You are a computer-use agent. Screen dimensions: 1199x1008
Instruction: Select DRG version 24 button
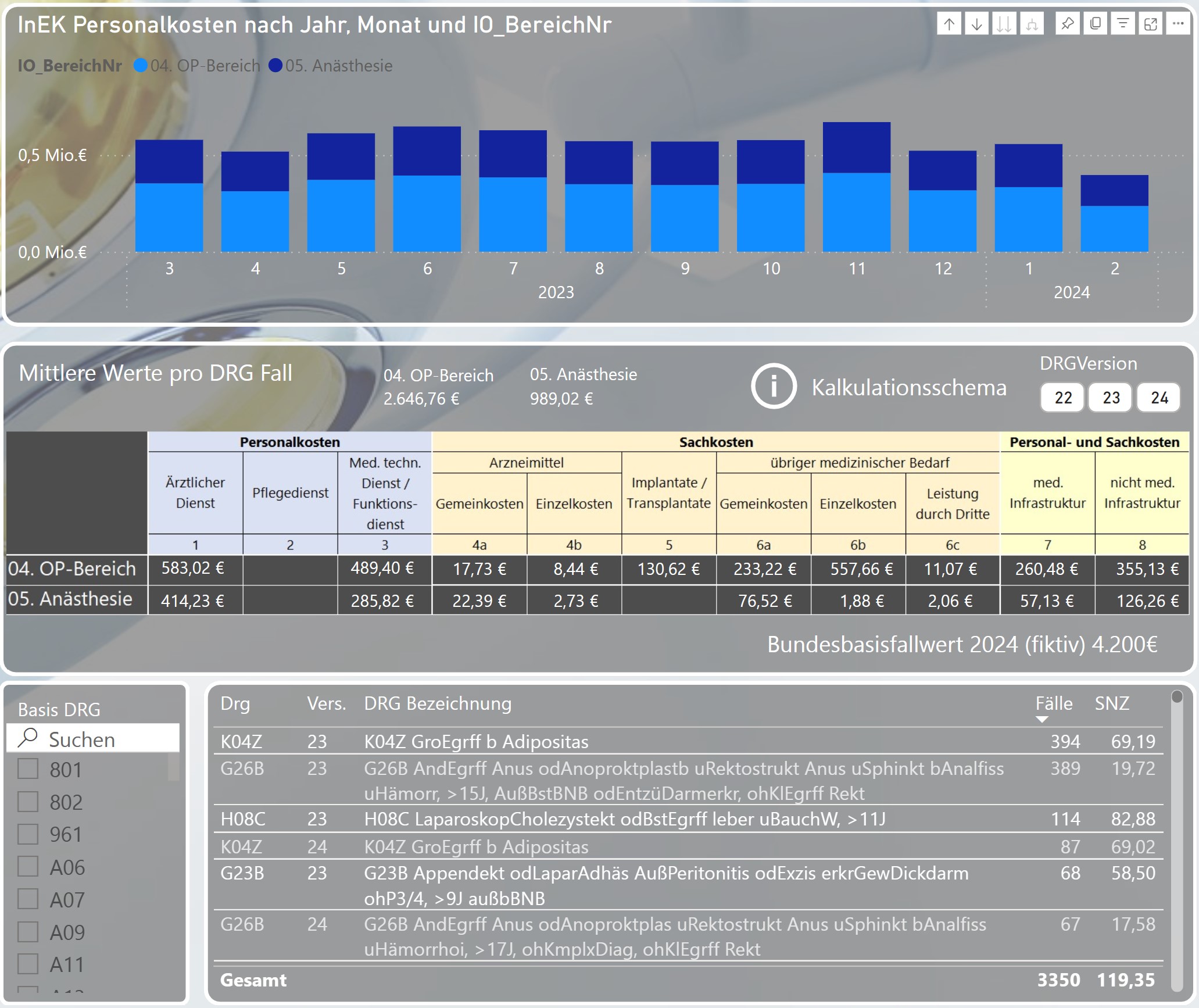tap(1159, 398)
